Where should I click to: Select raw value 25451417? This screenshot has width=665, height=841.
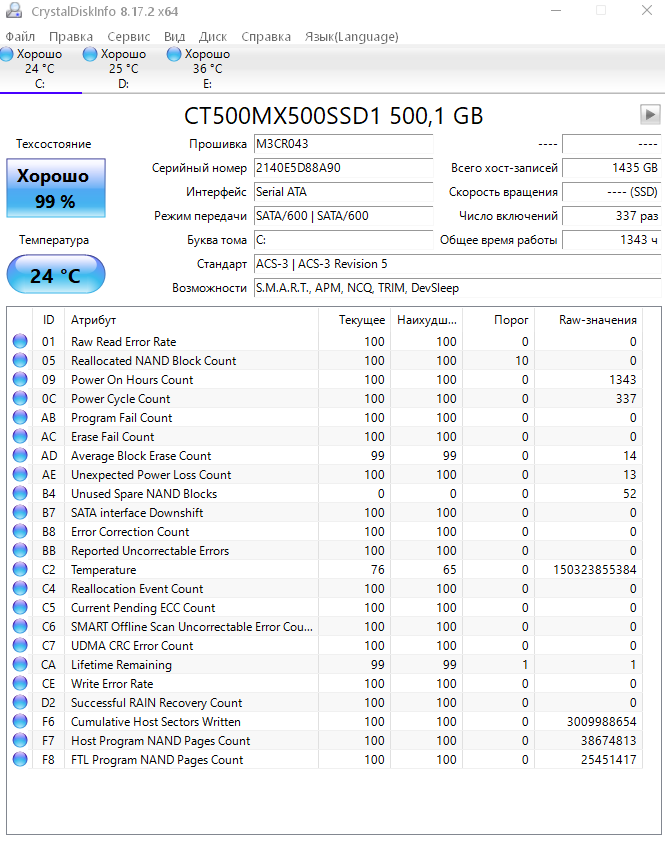(x=609, y=760)
